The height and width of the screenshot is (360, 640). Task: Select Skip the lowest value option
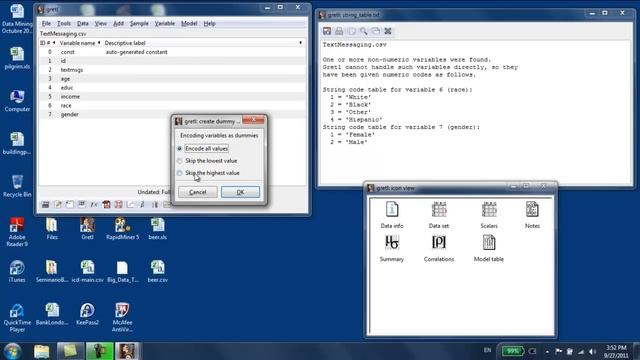[x=207, y=161]
